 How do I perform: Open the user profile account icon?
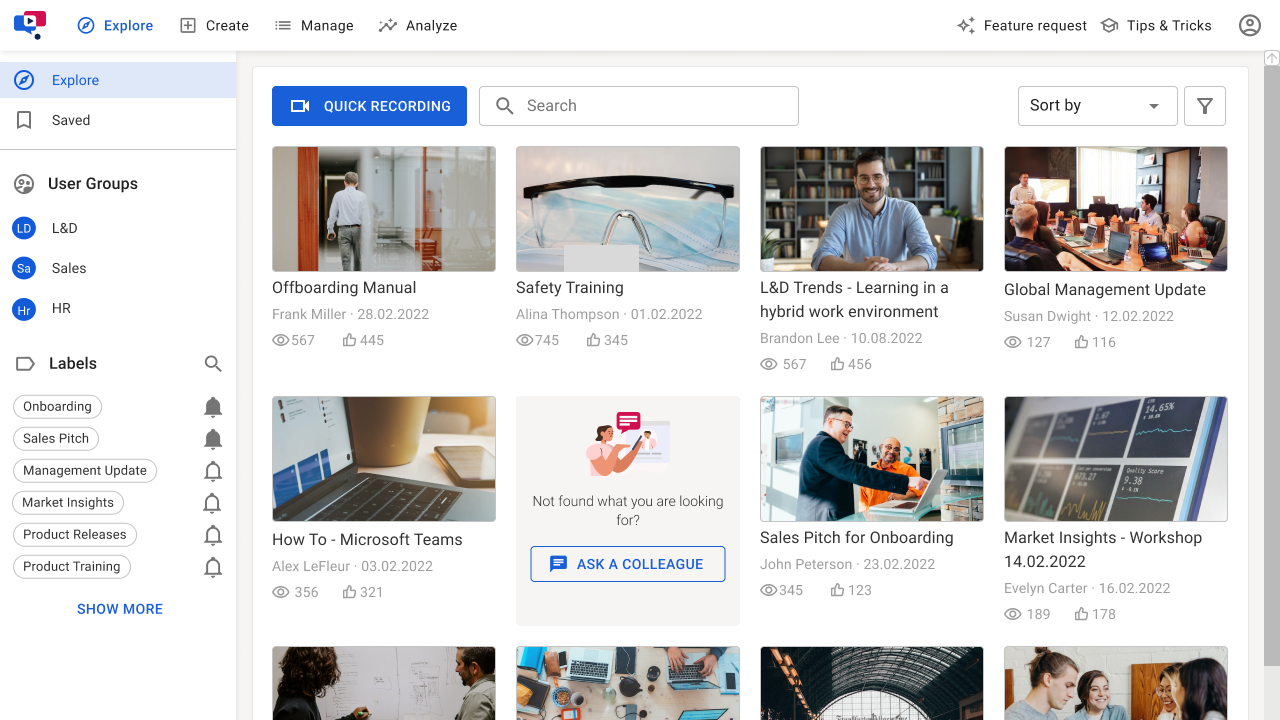tap(1249, 26)
